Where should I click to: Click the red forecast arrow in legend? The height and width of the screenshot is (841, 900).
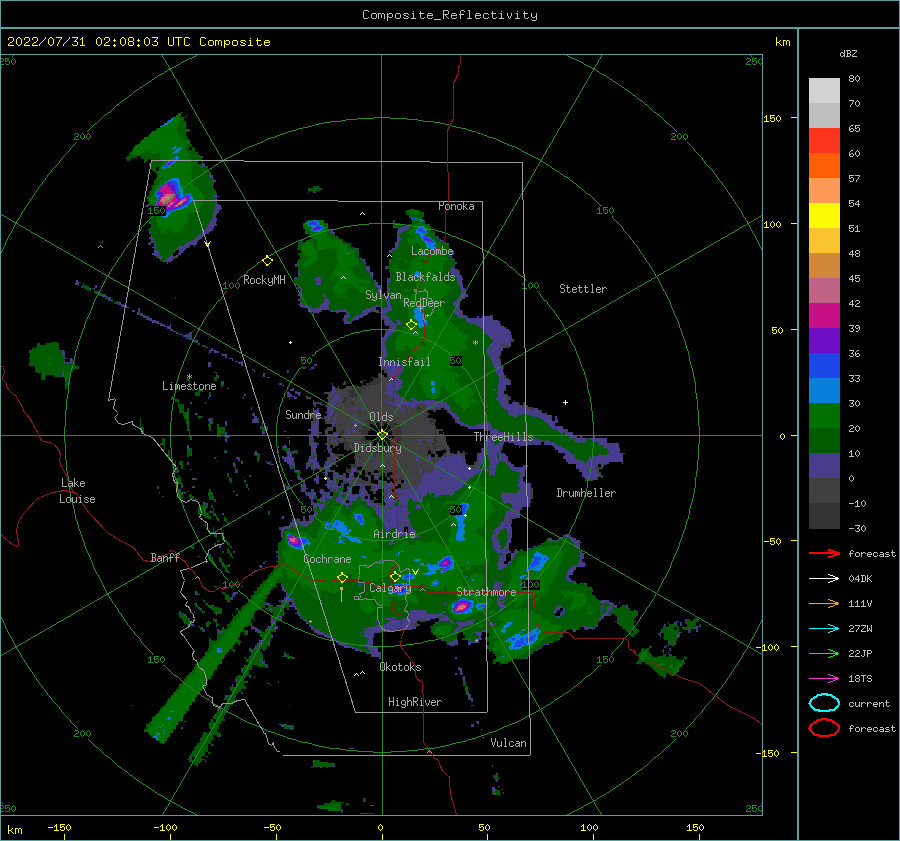pyautogui.click(x=824, y=553)
